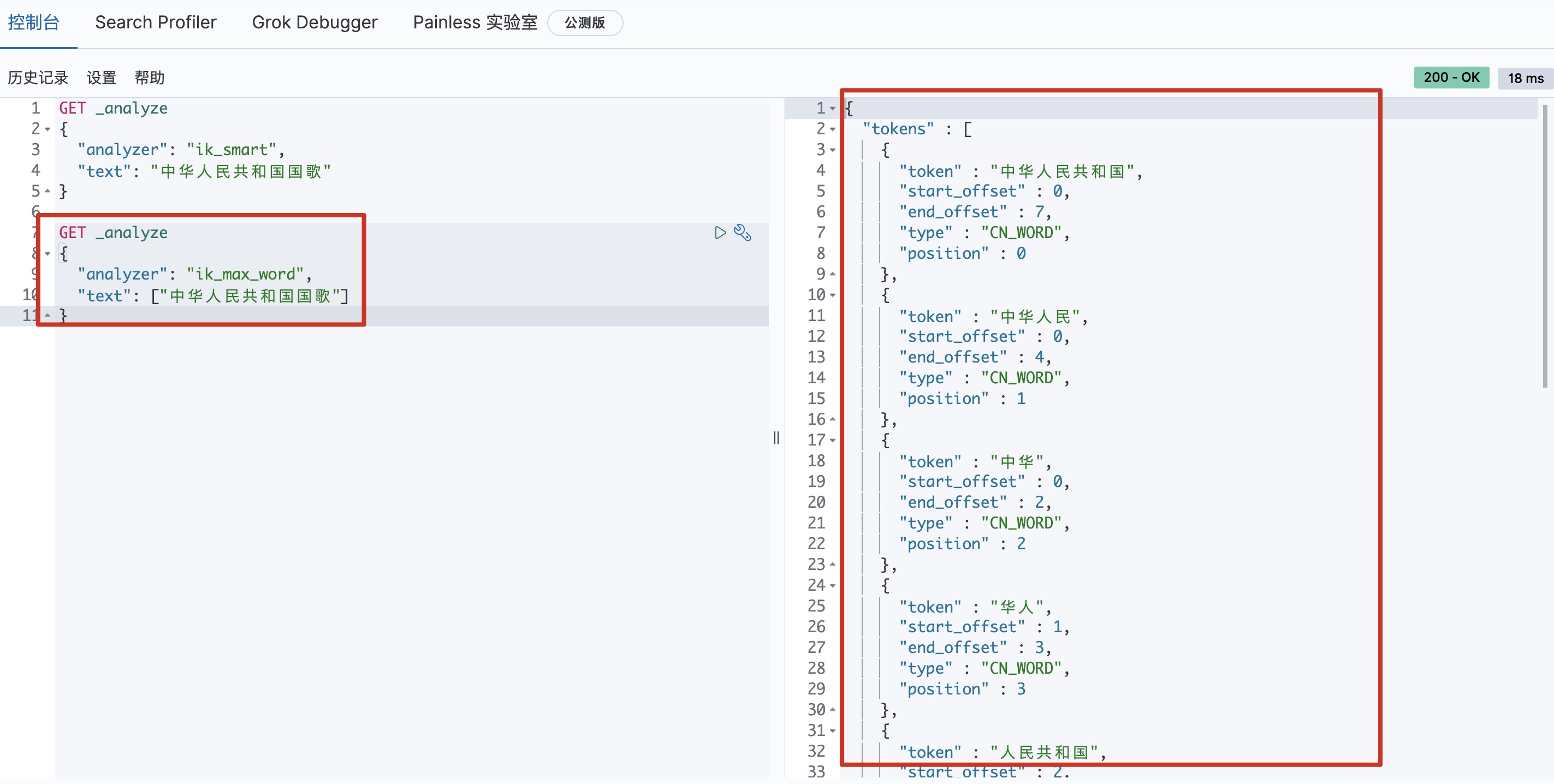Image resolution: width=1554 pixels, height=784 pixels.
Task: Collapse the token object at output line 10
Action: coord(833,295)
